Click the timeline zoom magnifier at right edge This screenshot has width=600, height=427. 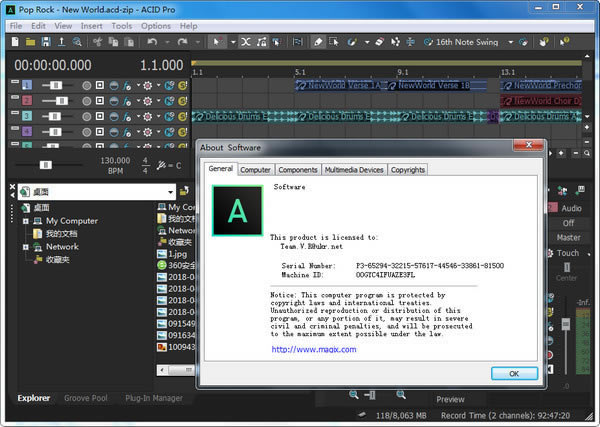click(587, 153)
